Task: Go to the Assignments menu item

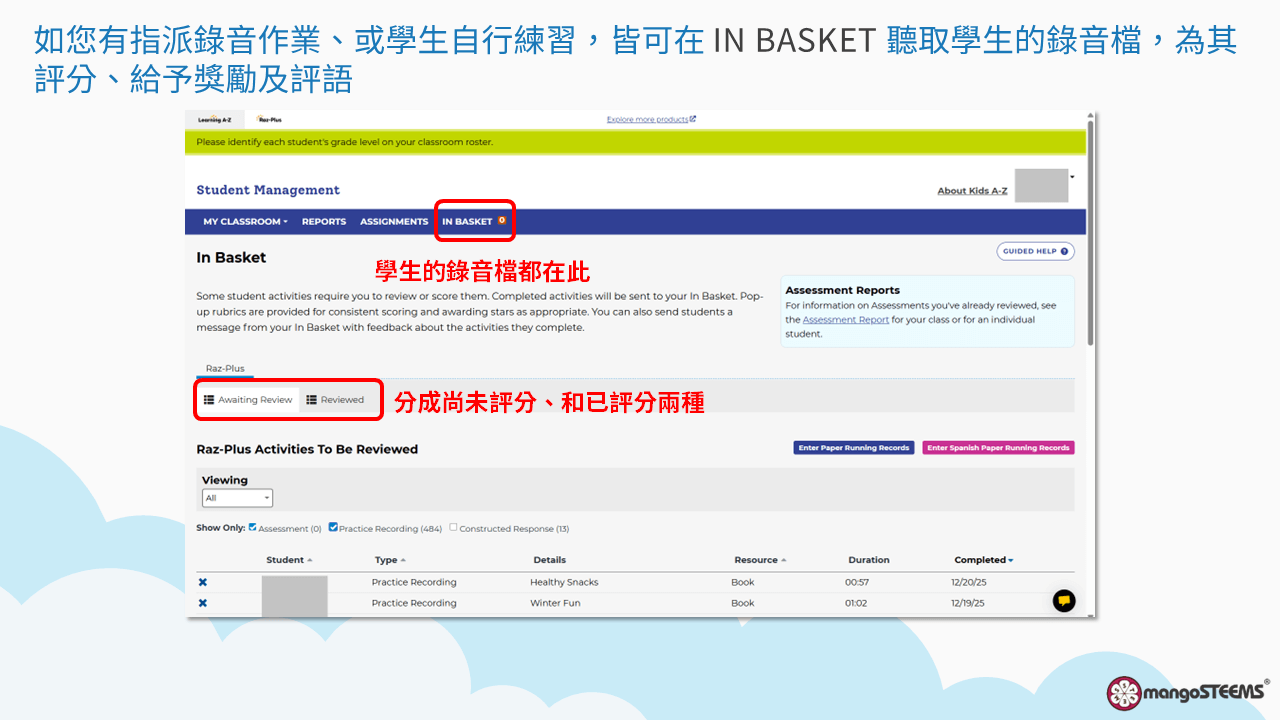Action: tap(394, 222)
